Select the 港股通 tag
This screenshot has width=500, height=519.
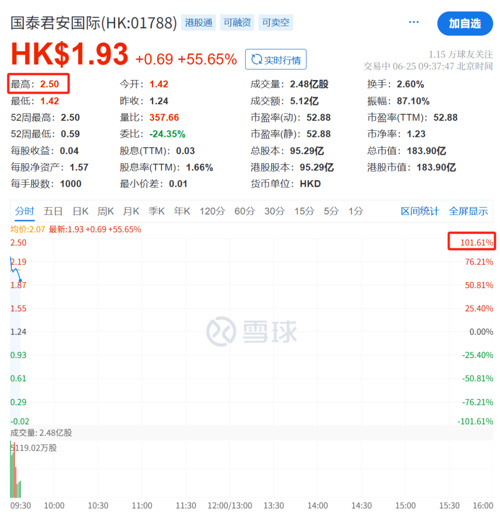199,22
